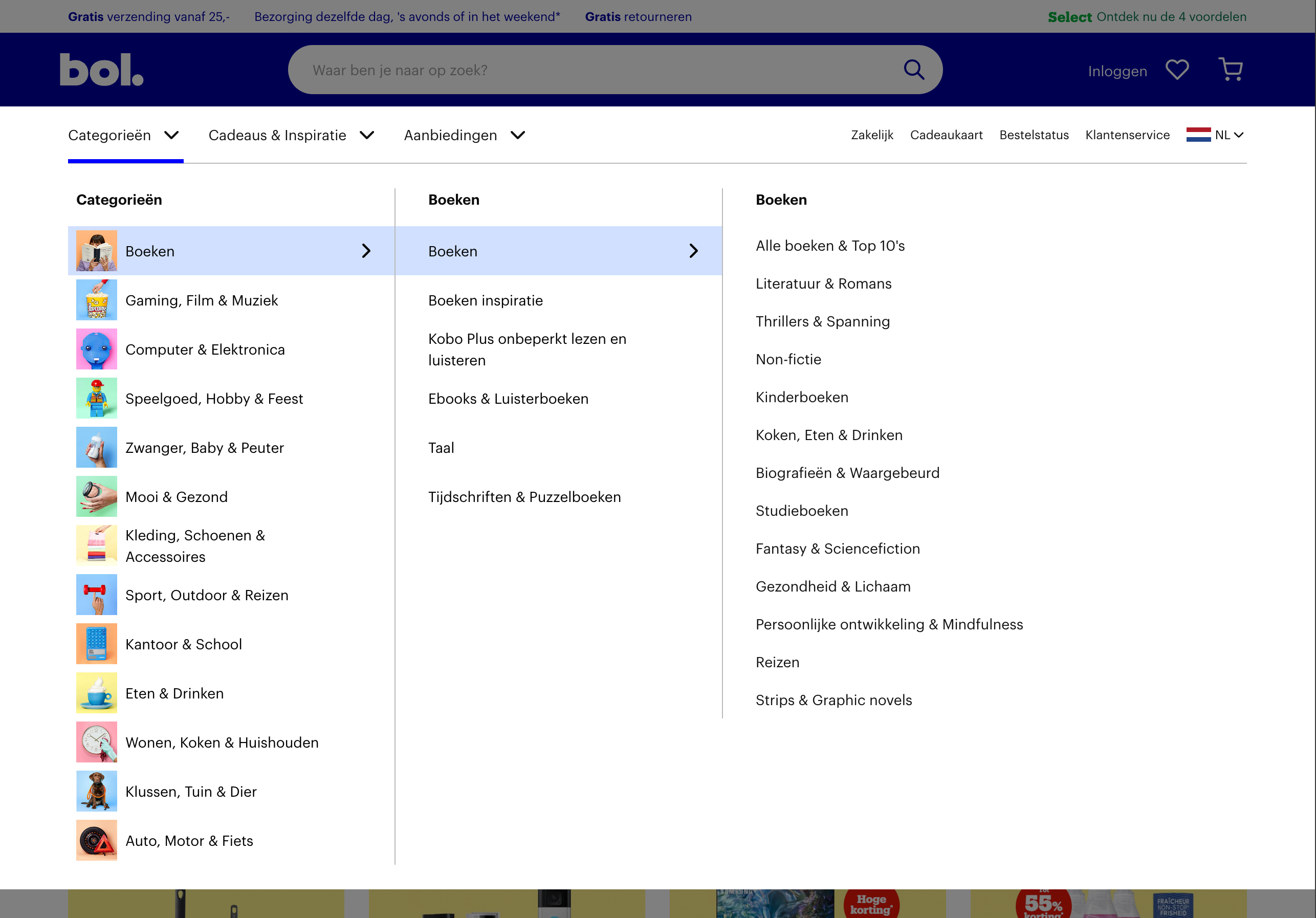Click the baby bottle icon for Zwanger, Baby & Peuter
Image resolution: width=1316 pixels, height=918 pixels.
[x=96, y=447]
